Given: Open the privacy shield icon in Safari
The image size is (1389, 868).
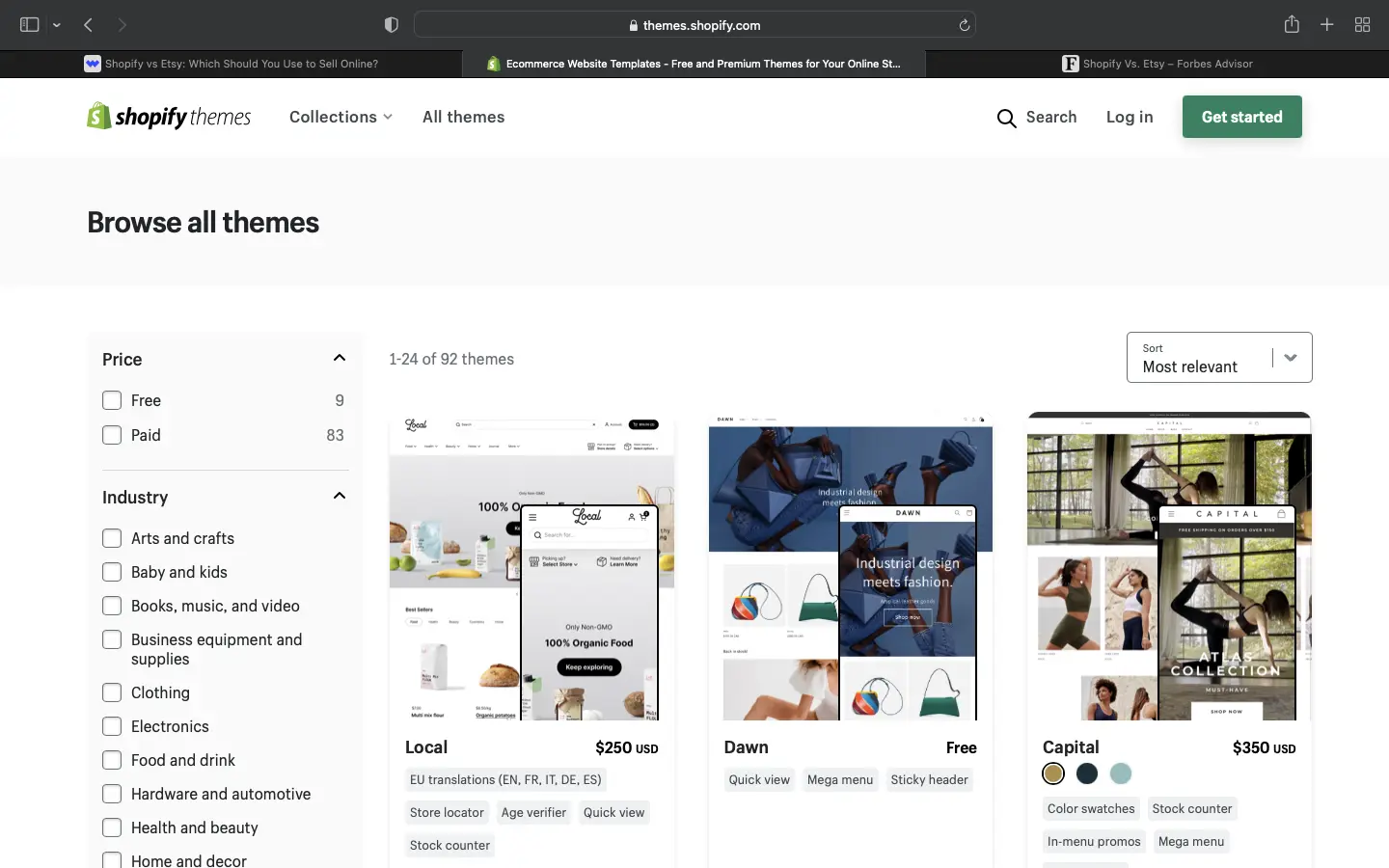Looking at the screenshot, I should pyautogui.click(x=391, y=25).
